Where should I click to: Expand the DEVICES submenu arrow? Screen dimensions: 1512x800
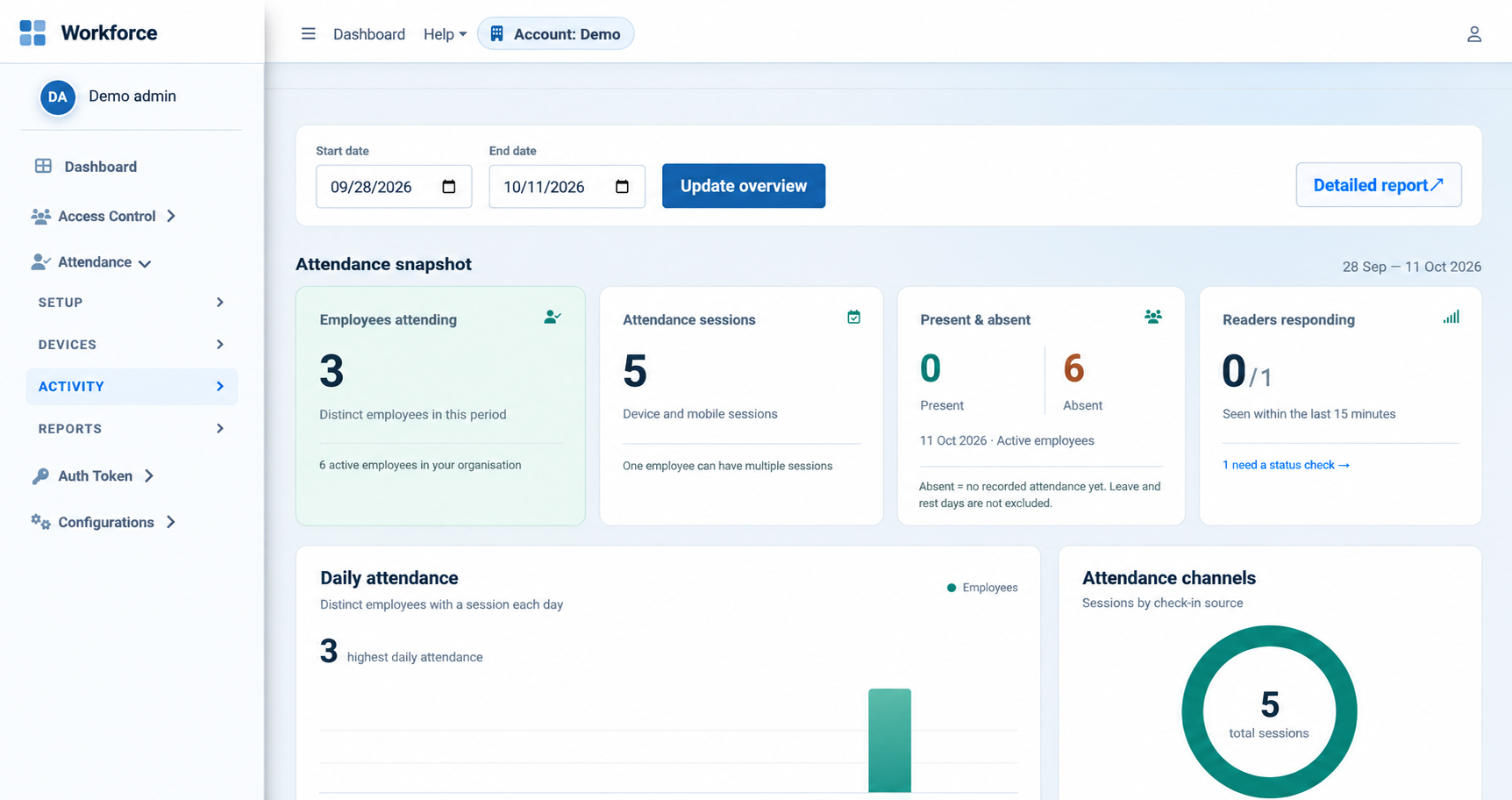click(220, 344)
